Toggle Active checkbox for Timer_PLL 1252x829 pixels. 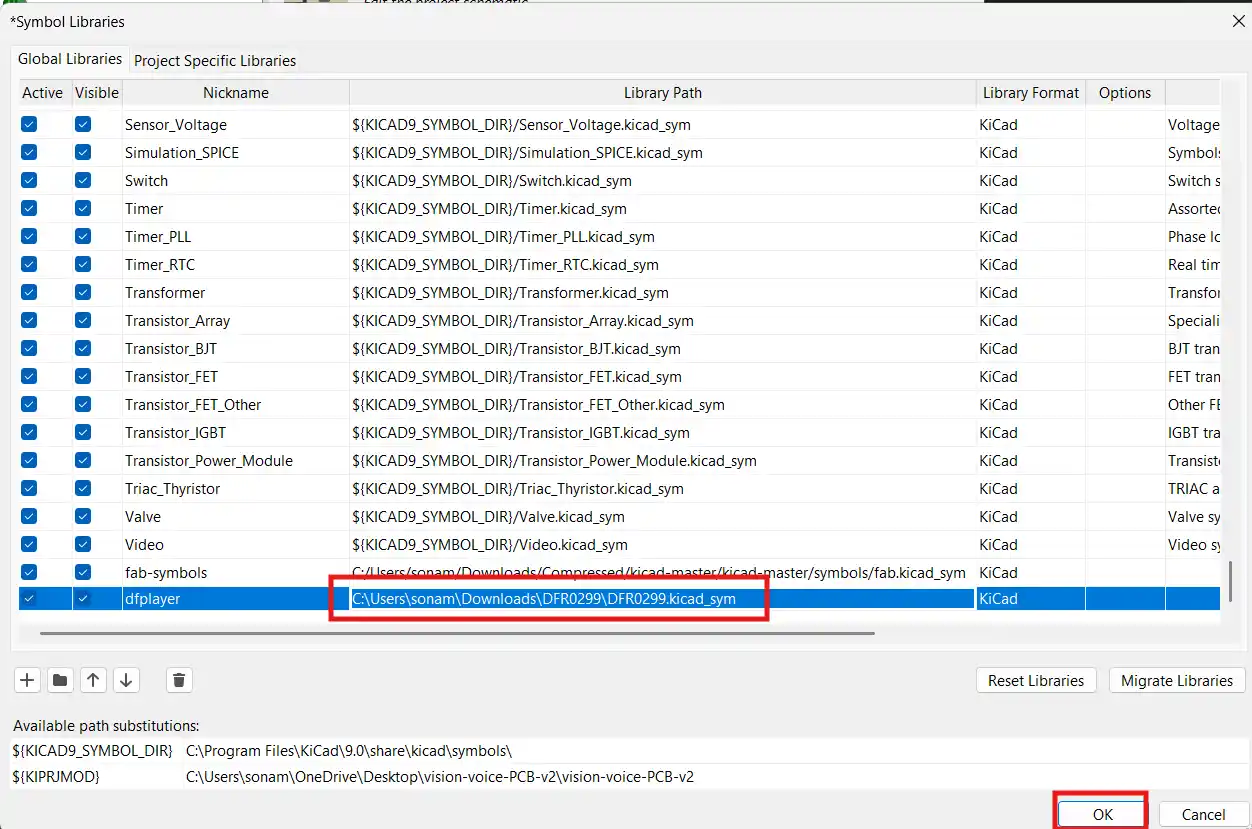[29, 237]
